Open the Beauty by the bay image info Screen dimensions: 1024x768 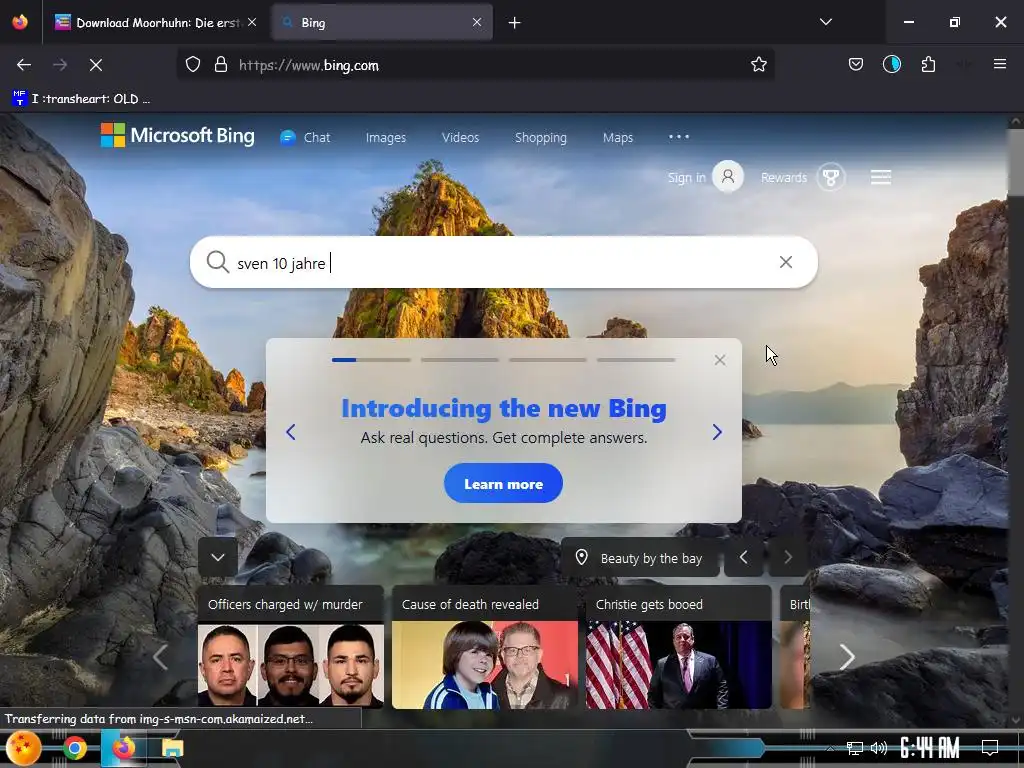click(640, 558)
